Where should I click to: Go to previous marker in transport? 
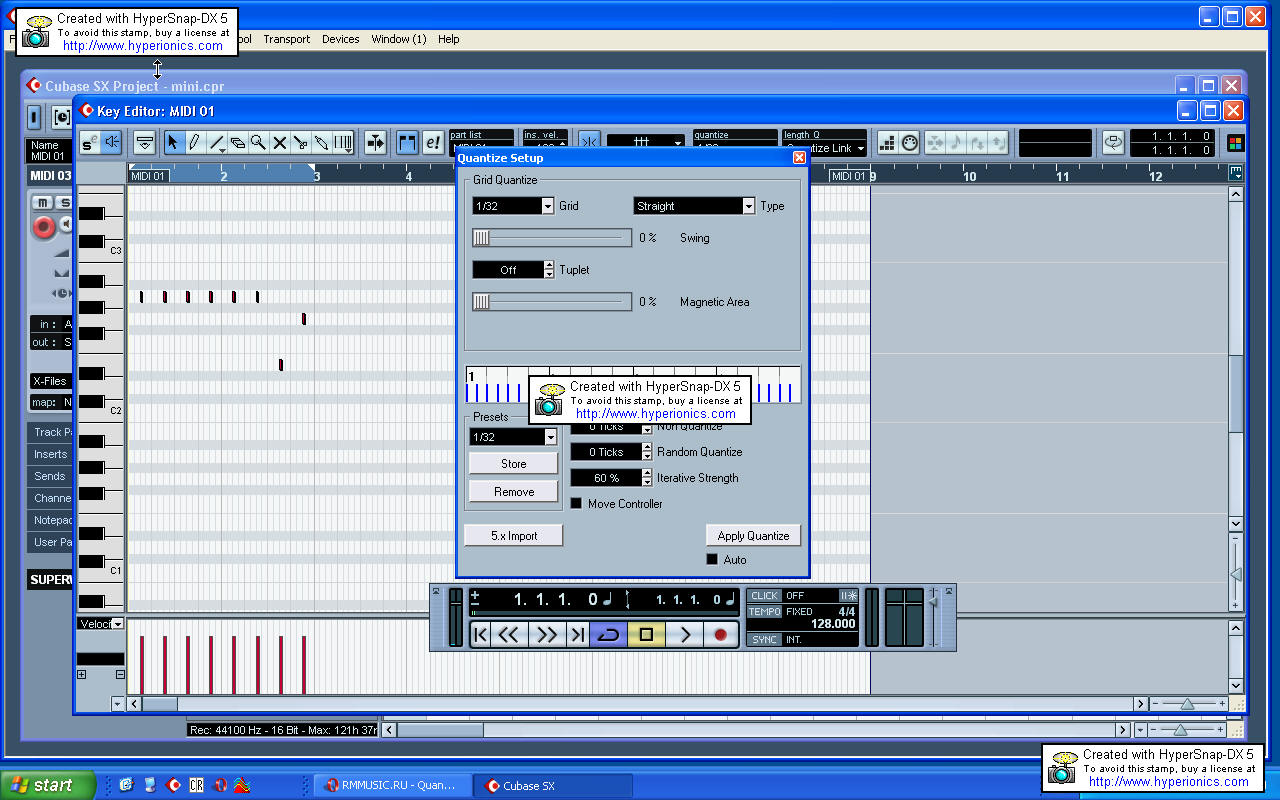[x=481, y=634]
